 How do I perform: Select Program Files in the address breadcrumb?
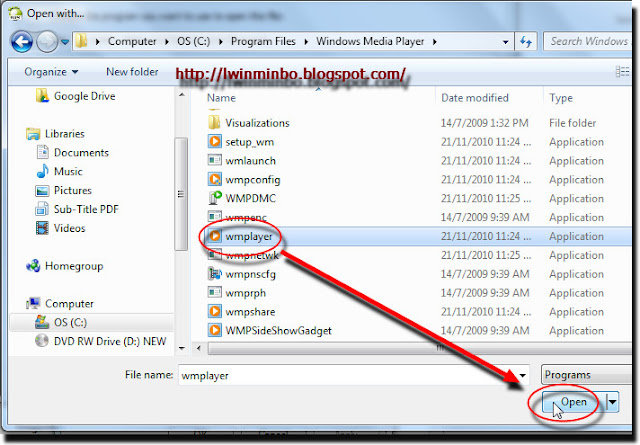(263, 41)
